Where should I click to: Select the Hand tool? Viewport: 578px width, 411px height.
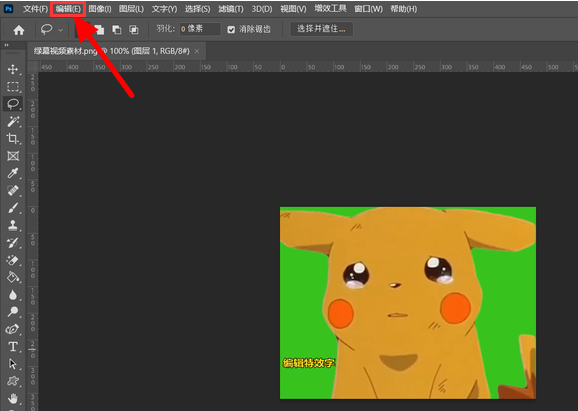click(x=13, y=398)
